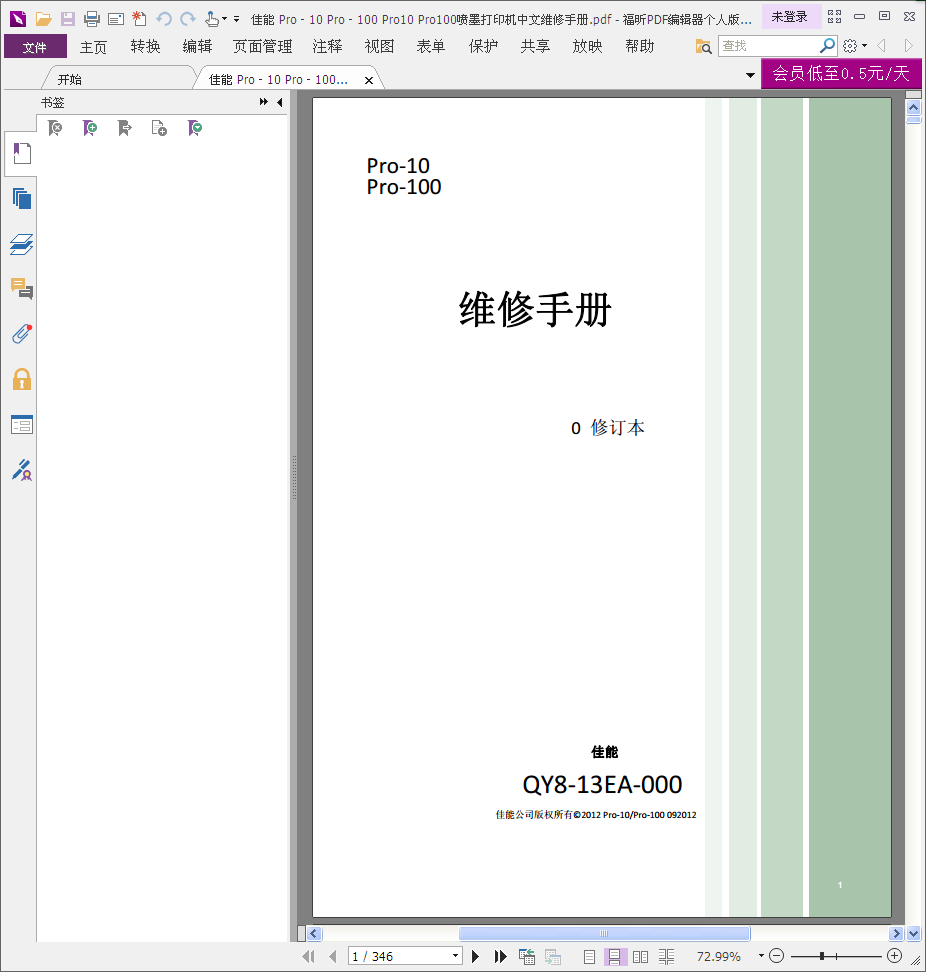The width and height of the screenshot is (926, 972).
Task: Open the Hand tool dropdown arrow
Action: click(224, 19)
